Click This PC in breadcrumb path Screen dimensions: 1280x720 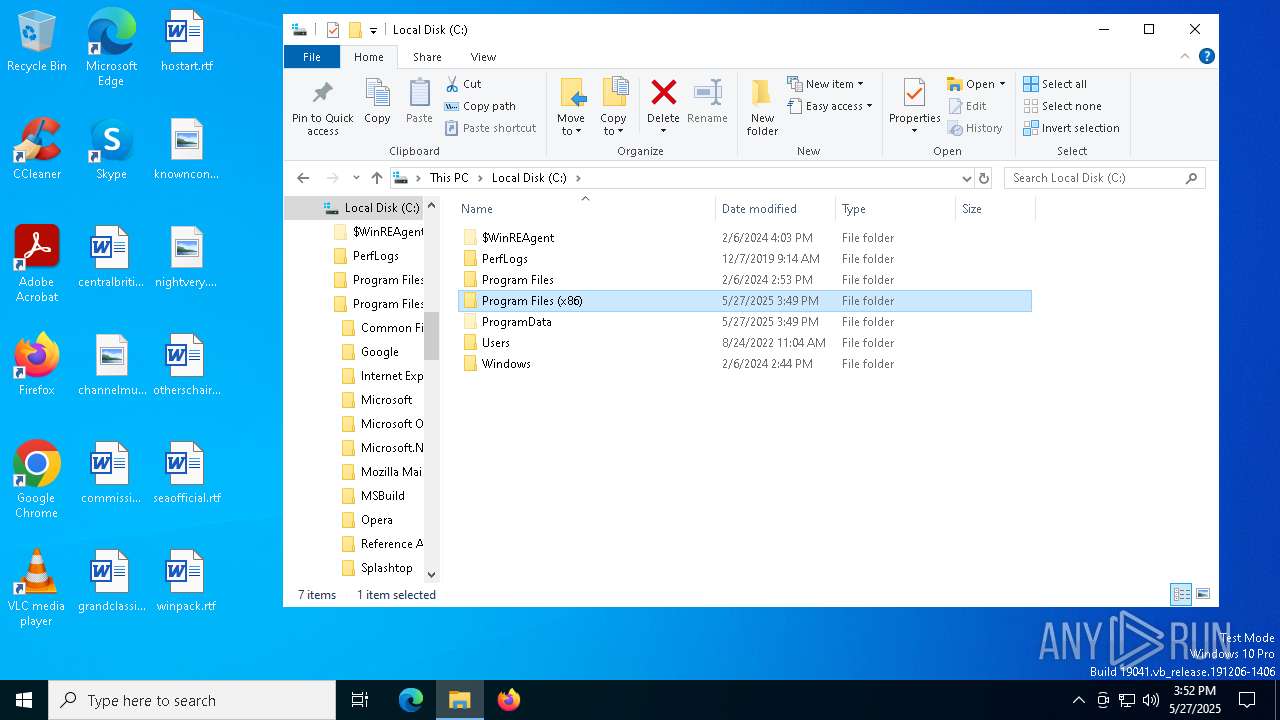[x=449, y=178]
